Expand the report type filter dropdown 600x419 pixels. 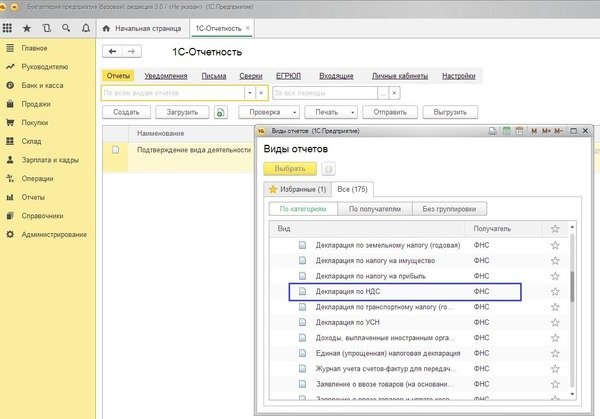tap(249, 93)
